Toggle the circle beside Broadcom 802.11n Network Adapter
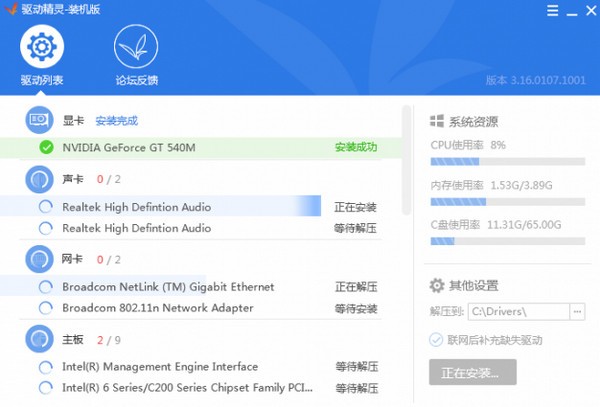This screenshot has height=407, width=600. click(46, 308)
